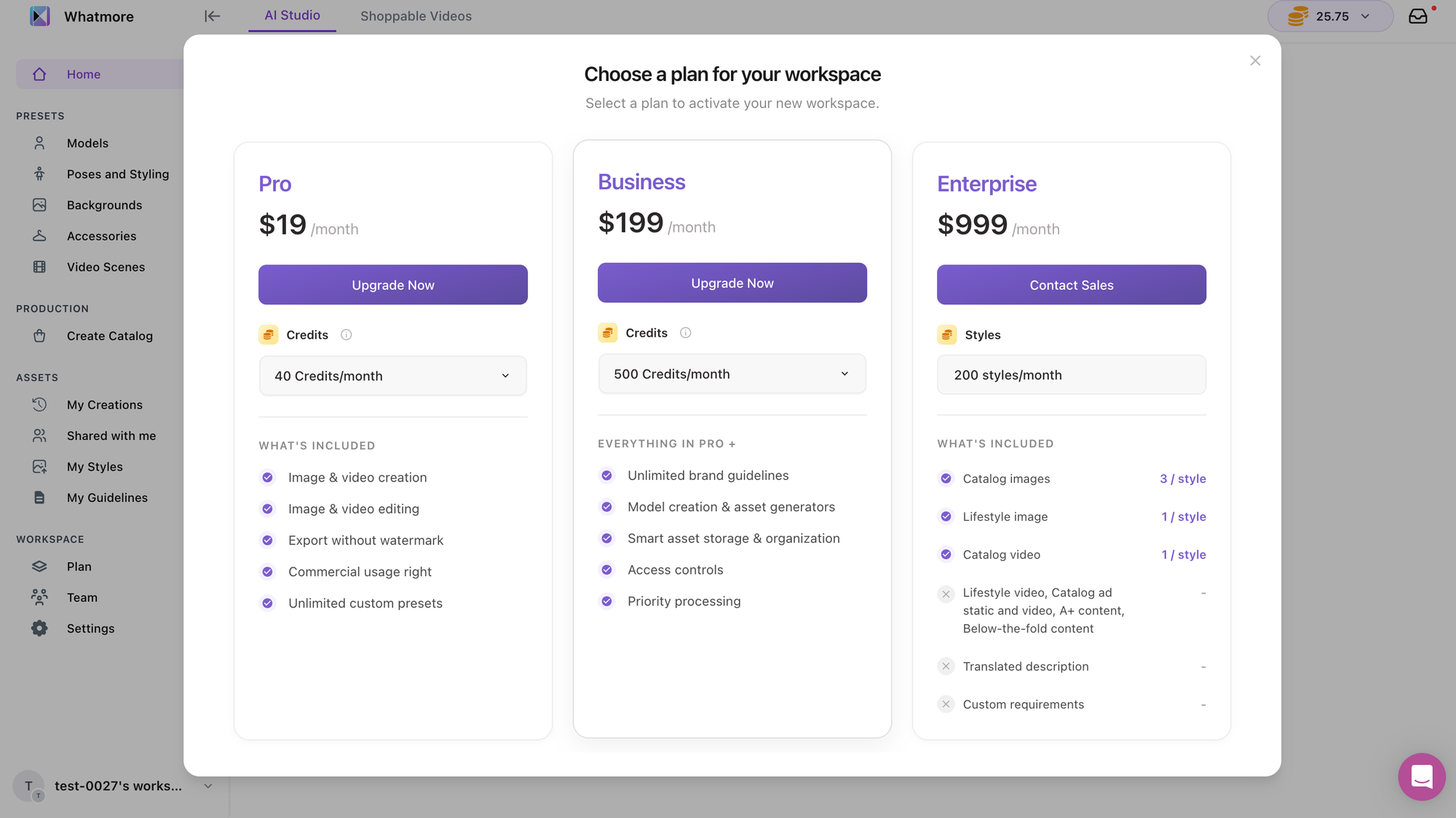
Task: Switch to the Shoppable Videos tab
Action: coord(416,16)
